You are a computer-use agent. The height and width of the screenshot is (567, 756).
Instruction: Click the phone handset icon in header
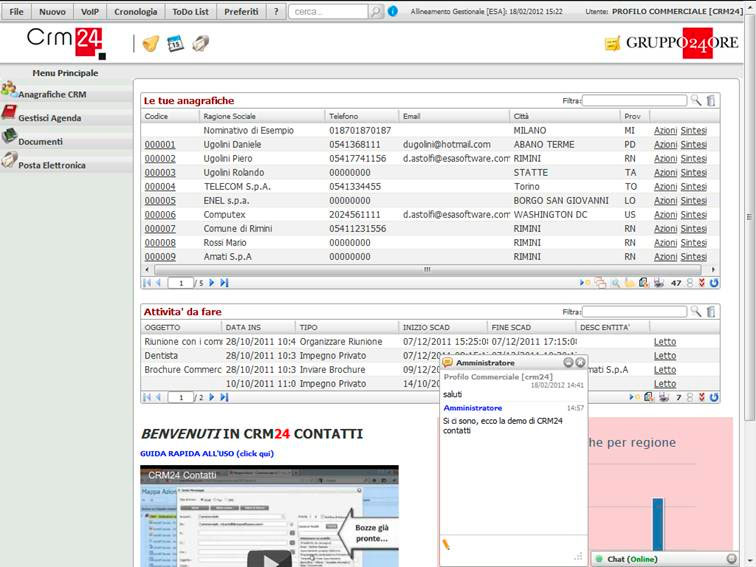(x=201, y=44)
